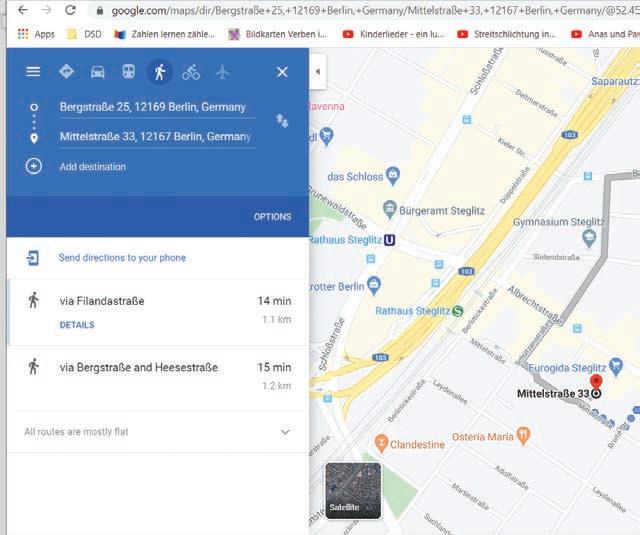This screenshot has height=535, width=640.
Task: Click das Schloss shopping marker
Action: click(x=393, y=175)
